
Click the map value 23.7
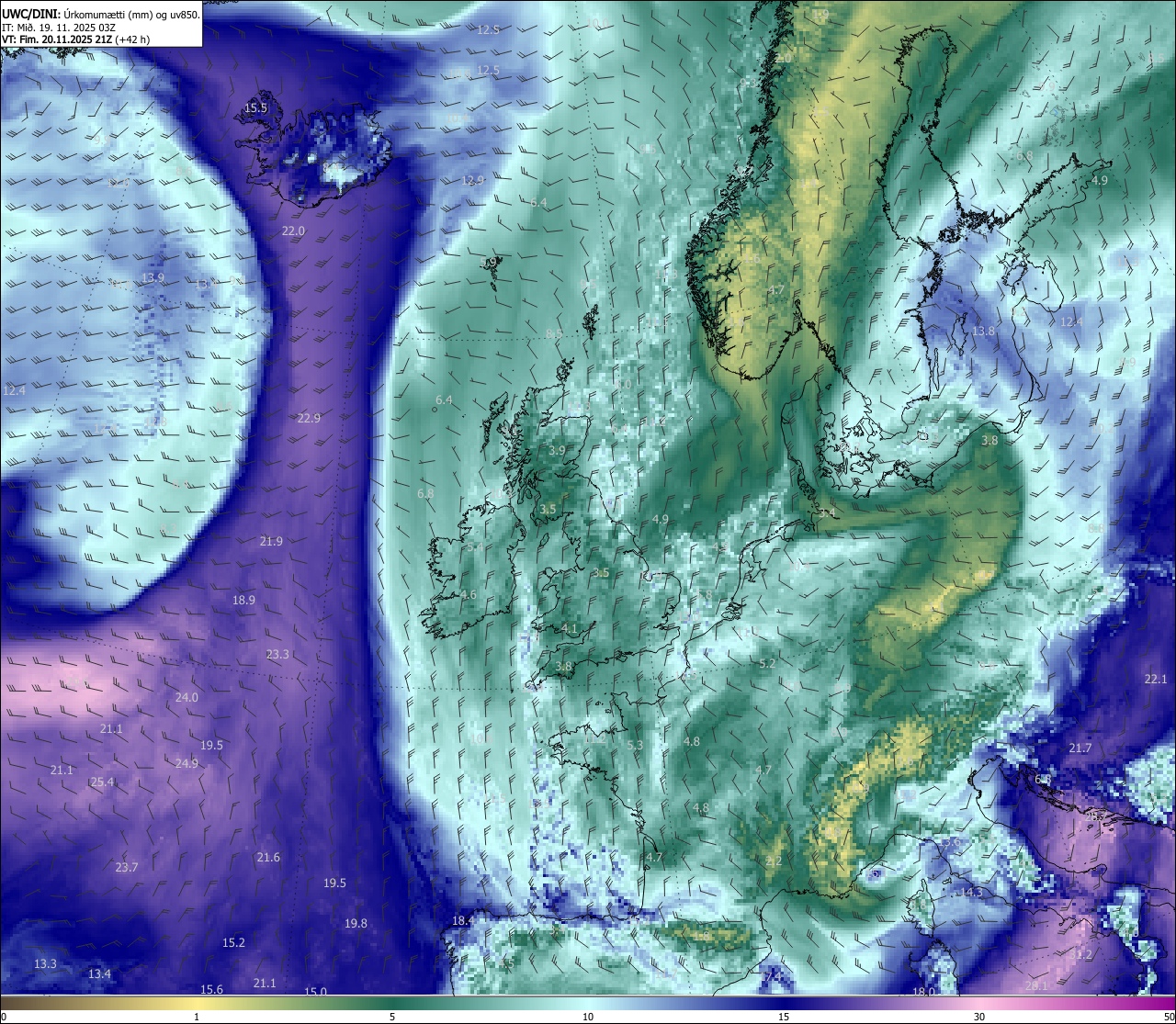pyautogui.click(x=127, y=868)
